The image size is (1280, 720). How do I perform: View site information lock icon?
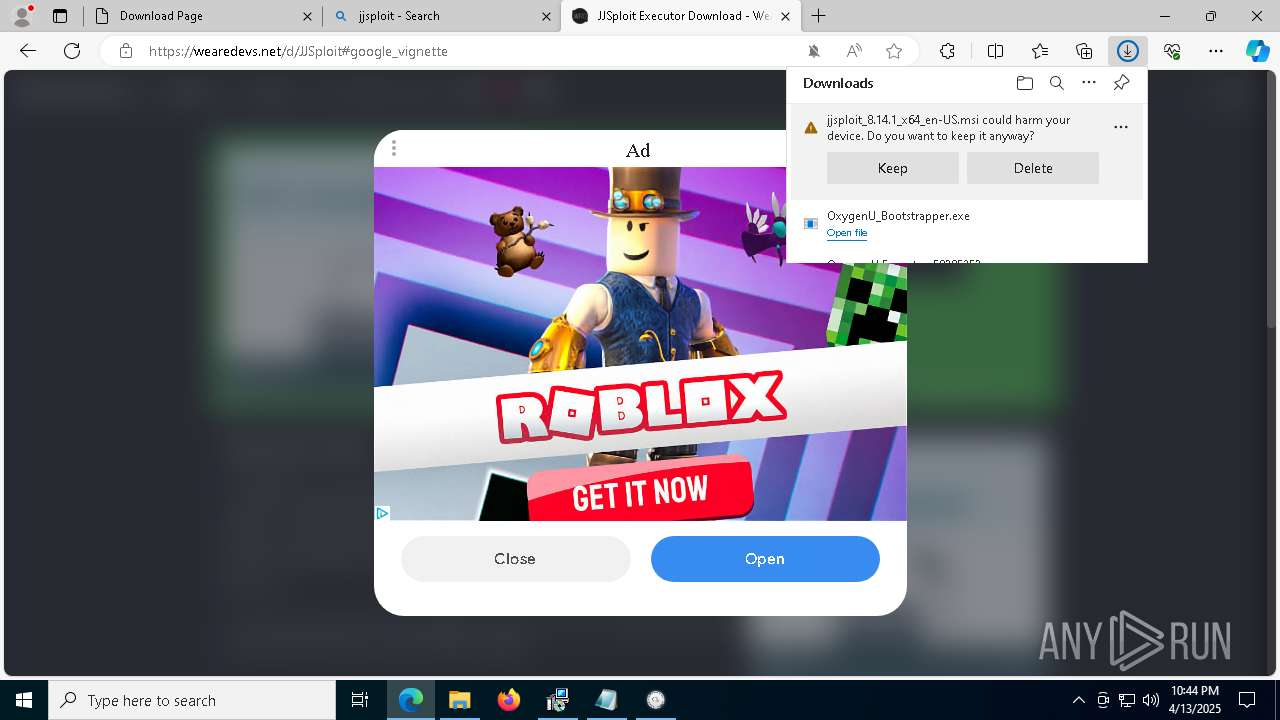point(125,51)
